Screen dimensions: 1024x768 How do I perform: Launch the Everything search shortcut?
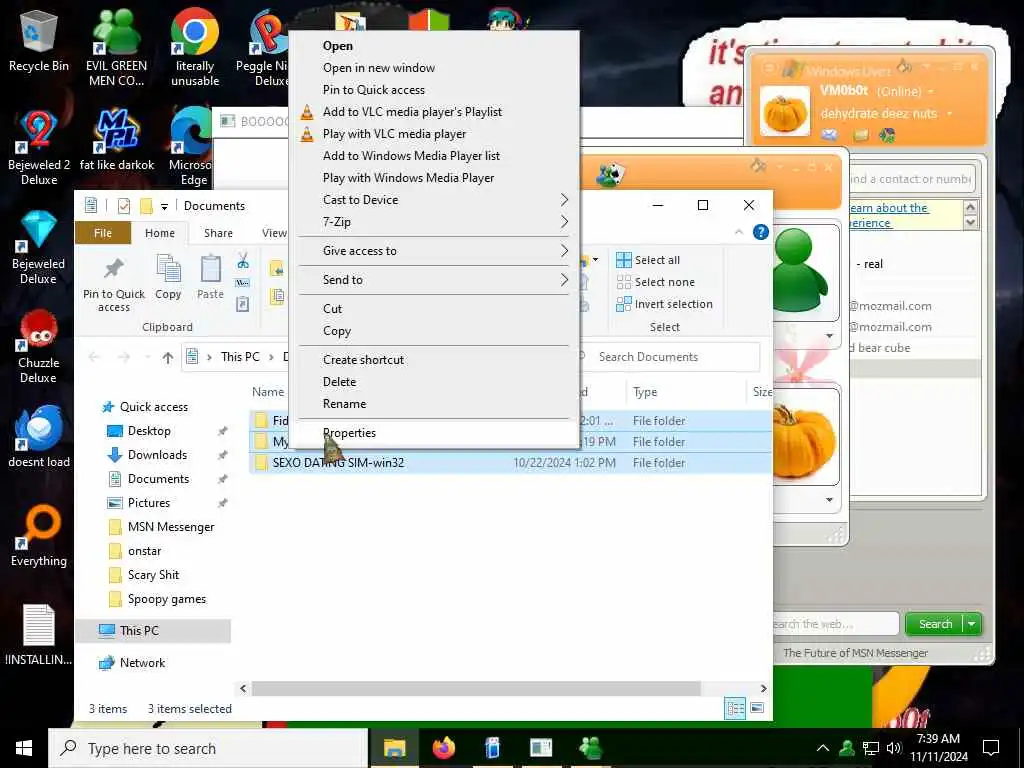[39, 536]
